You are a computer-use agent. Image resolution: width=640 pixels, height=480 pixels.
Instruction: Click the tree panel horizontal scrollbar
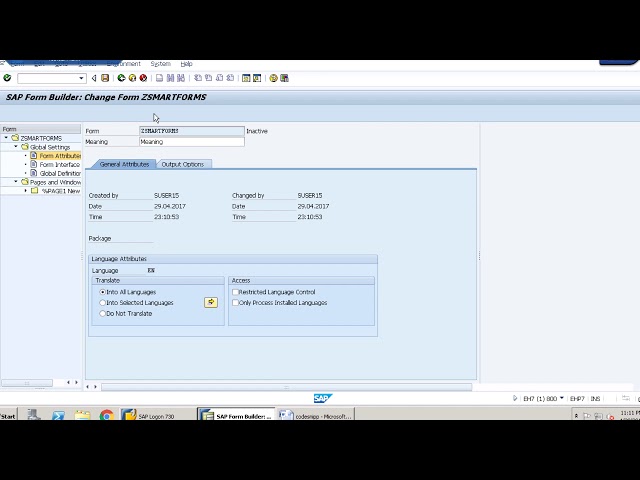tap(27, 383)
